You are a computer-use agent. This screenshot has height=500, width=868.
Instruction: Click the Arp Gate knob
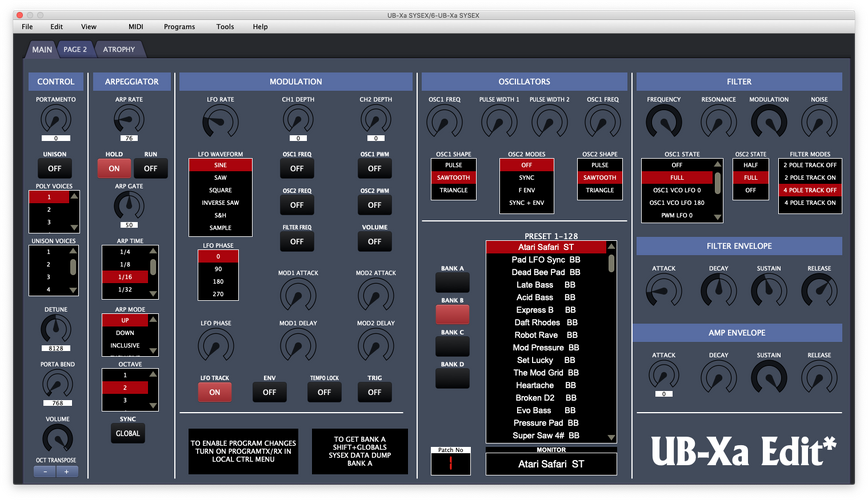coord(129,206)
